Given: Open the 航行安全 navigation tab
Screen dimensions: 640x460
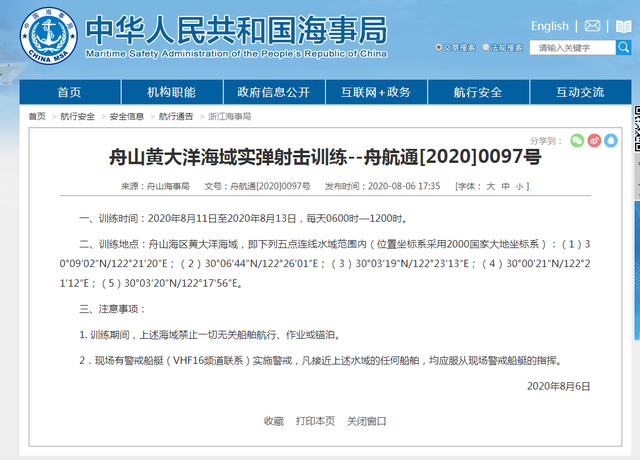Looking at the screenshot, I should click(478, 92).
